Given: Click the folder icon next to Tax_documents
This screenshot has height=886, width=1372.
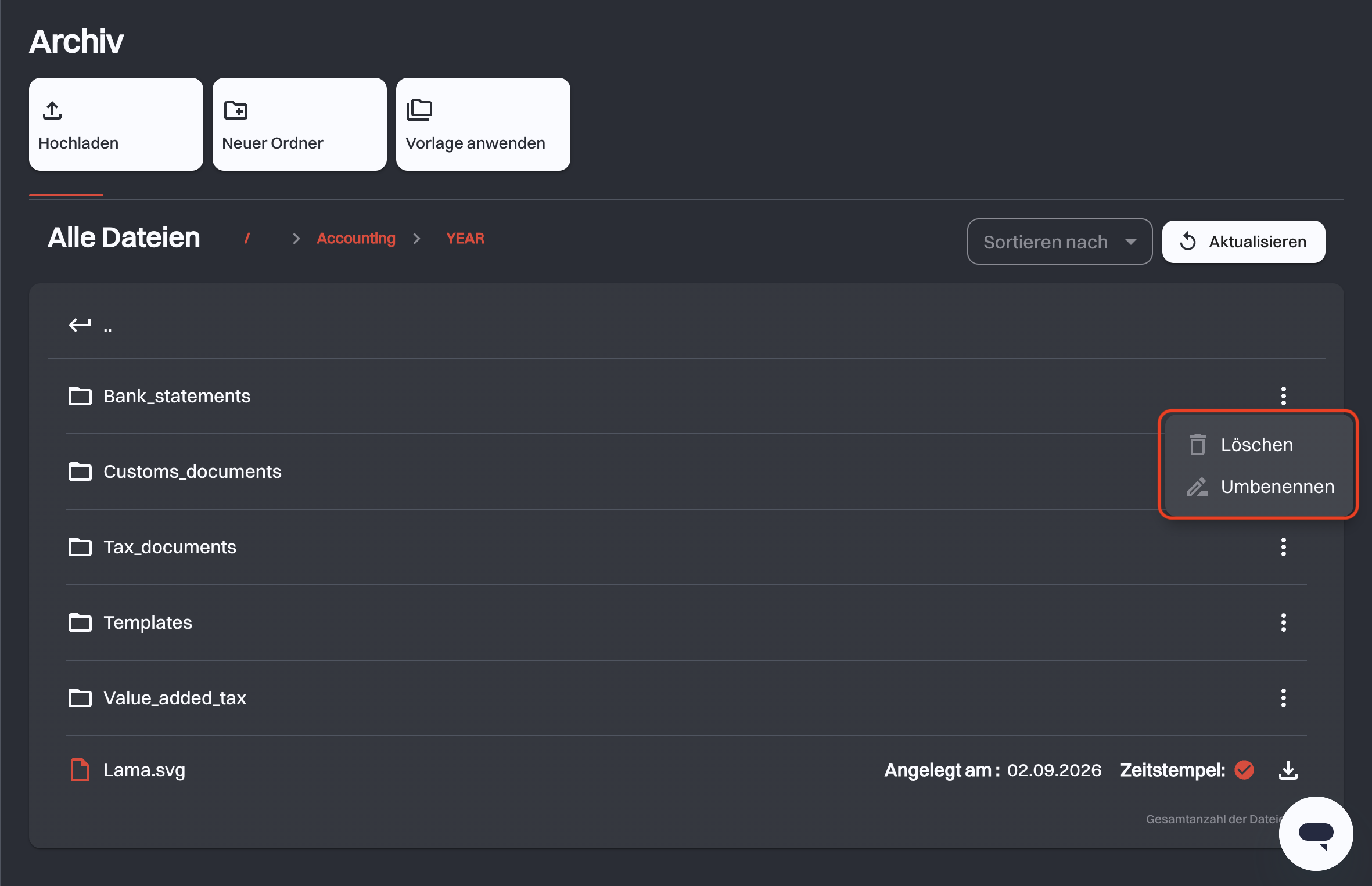Looking at the screenshot, I should 80,547.
